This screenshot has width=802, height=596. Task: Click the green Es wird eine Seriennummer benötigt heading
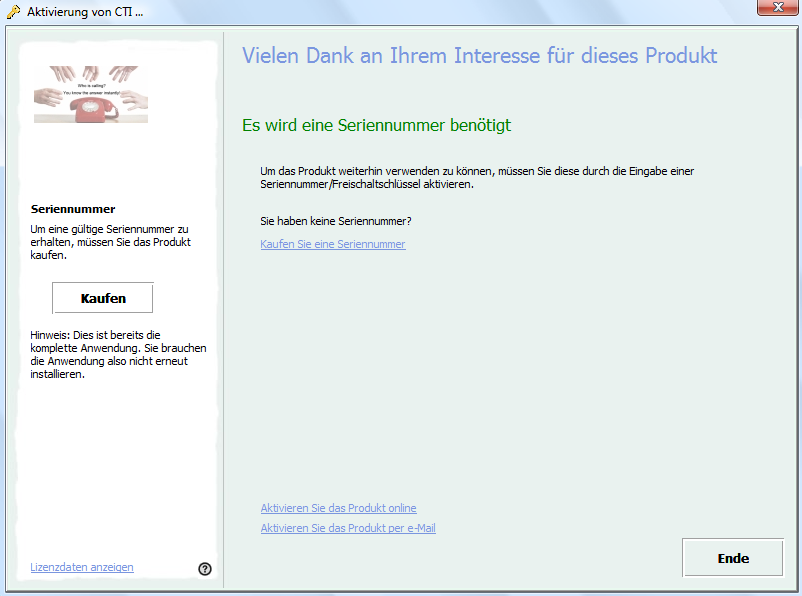point(377,125)
